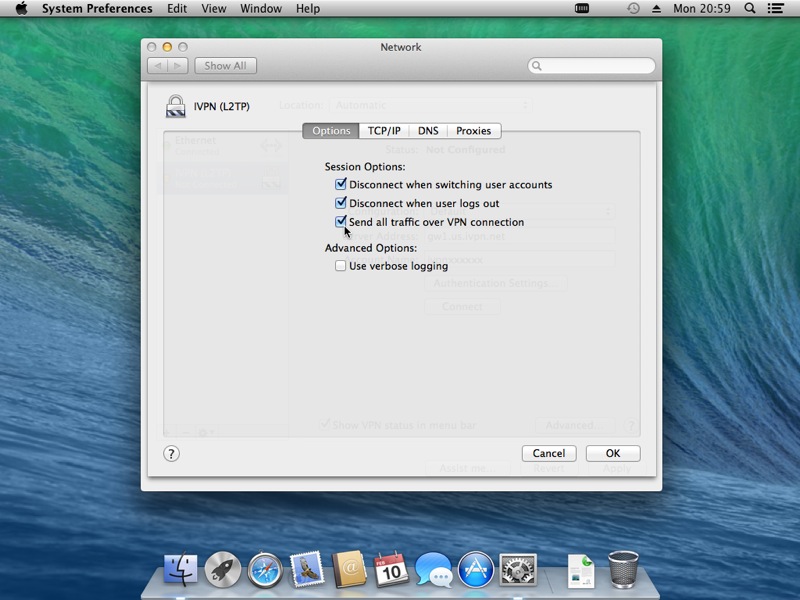Open Spotlight search magnifier in menu bar
800x600 pixels.
point(749,8)
